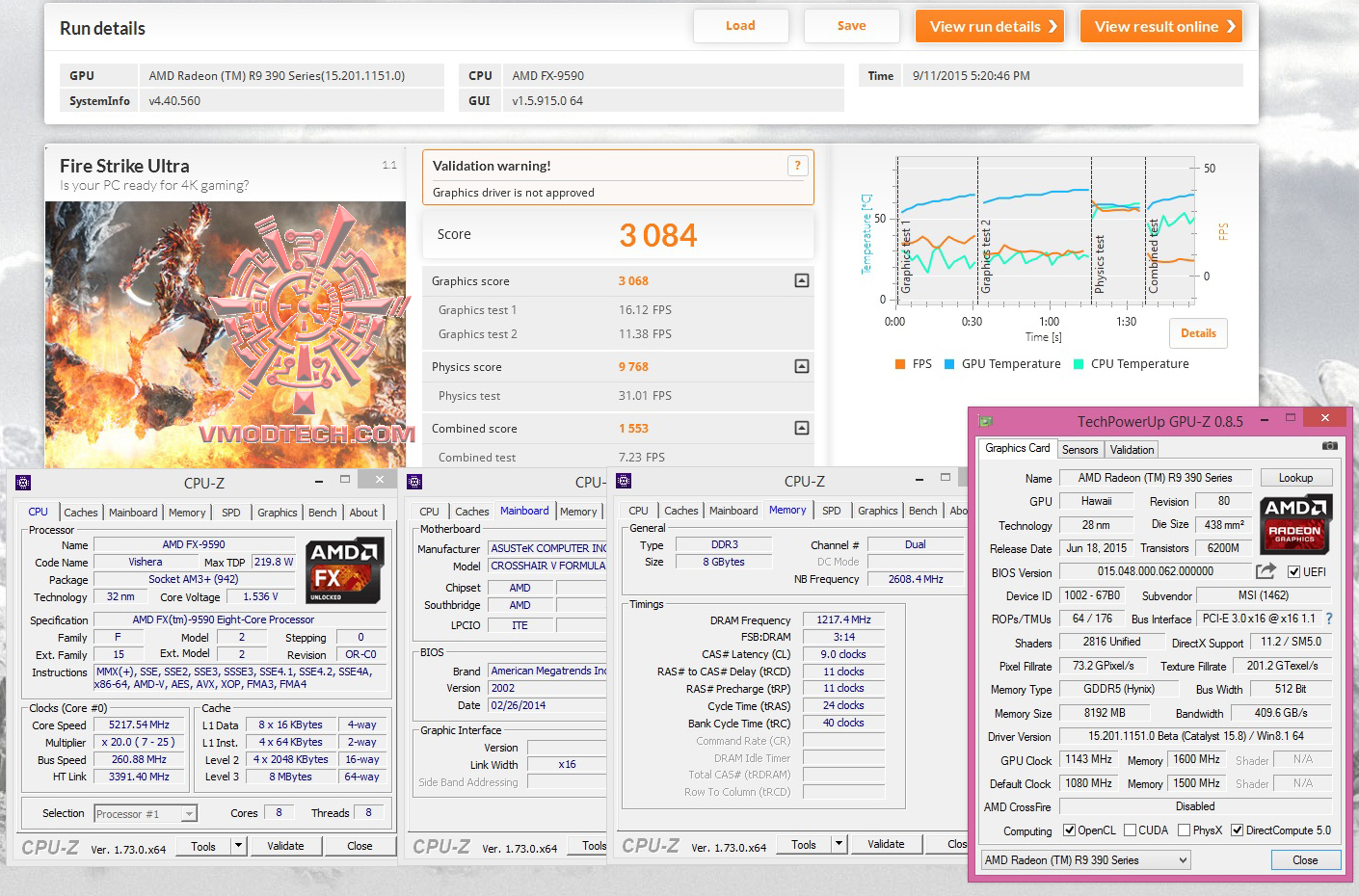The width and height of the screenshot is (1359, 896).
Task: Click the blue GPU Temperature legend swatch
Action: [949, 364]
